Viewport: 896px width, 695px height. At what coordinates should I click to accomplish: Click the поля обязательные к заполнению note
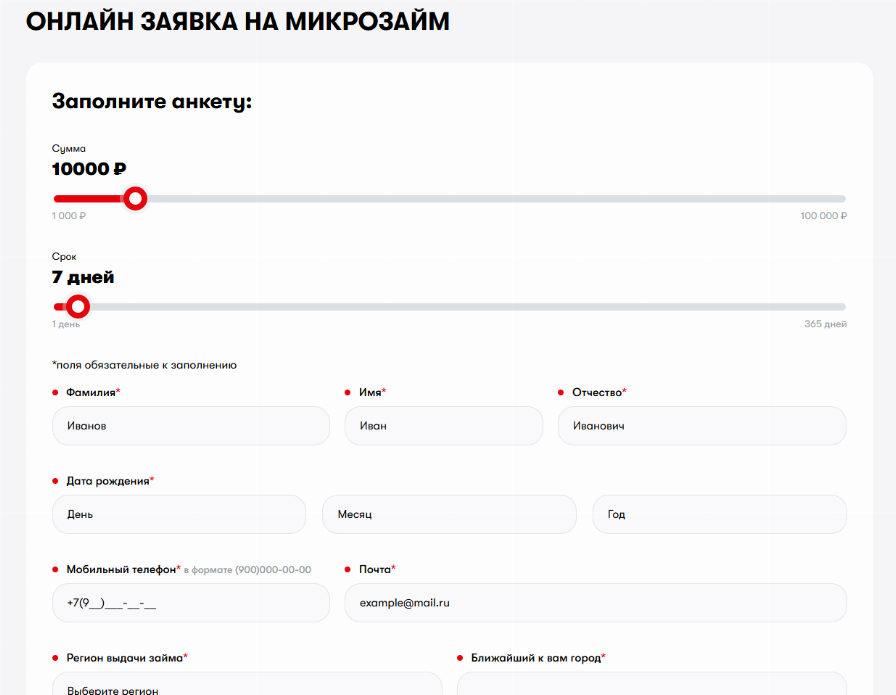pyautogui.click(x=144, y=365)
